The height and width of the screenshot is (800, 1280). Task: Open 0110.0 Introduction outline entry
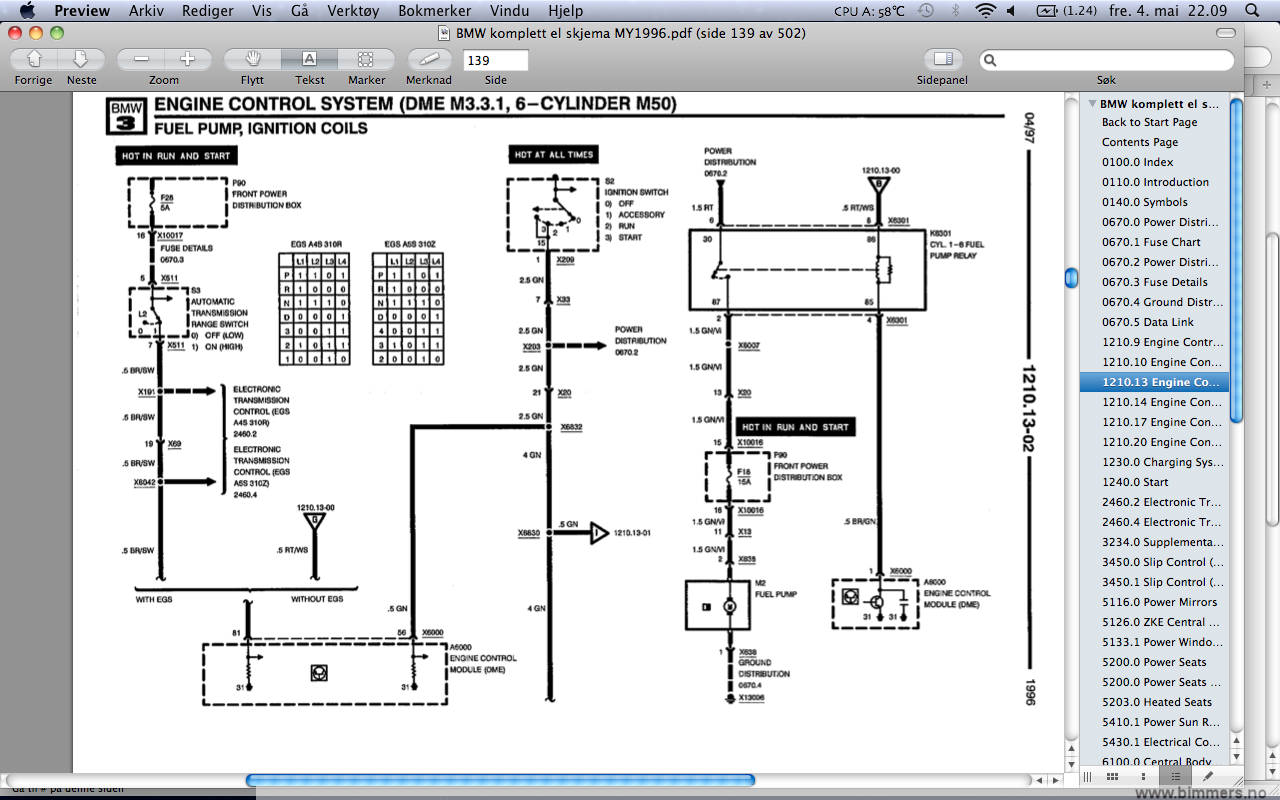pyautogui.click(x=1155, y=182)
